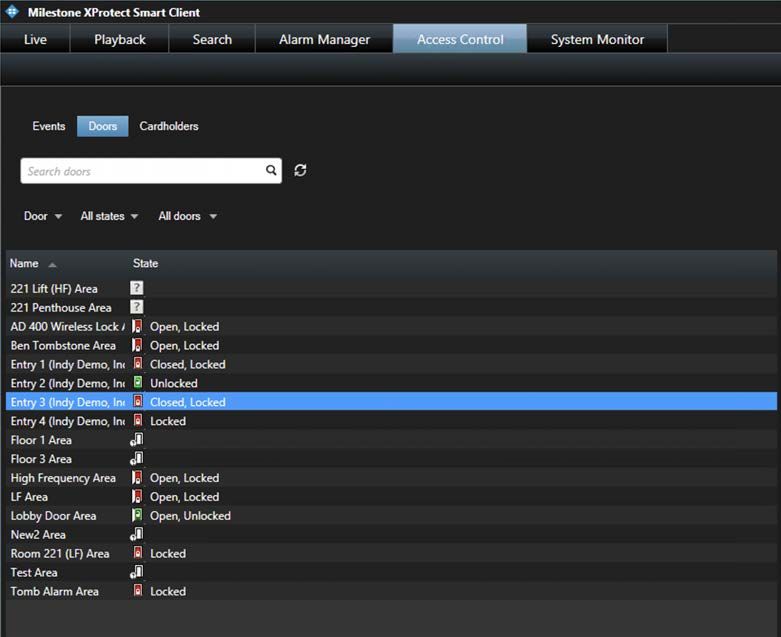Click red locked icon for Room 221 (LF) Area

point(138,553)
